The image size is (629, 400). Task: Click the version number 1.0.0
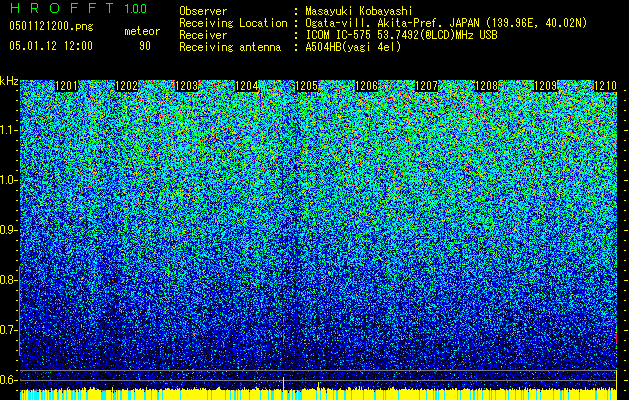(x=136, y=8)
